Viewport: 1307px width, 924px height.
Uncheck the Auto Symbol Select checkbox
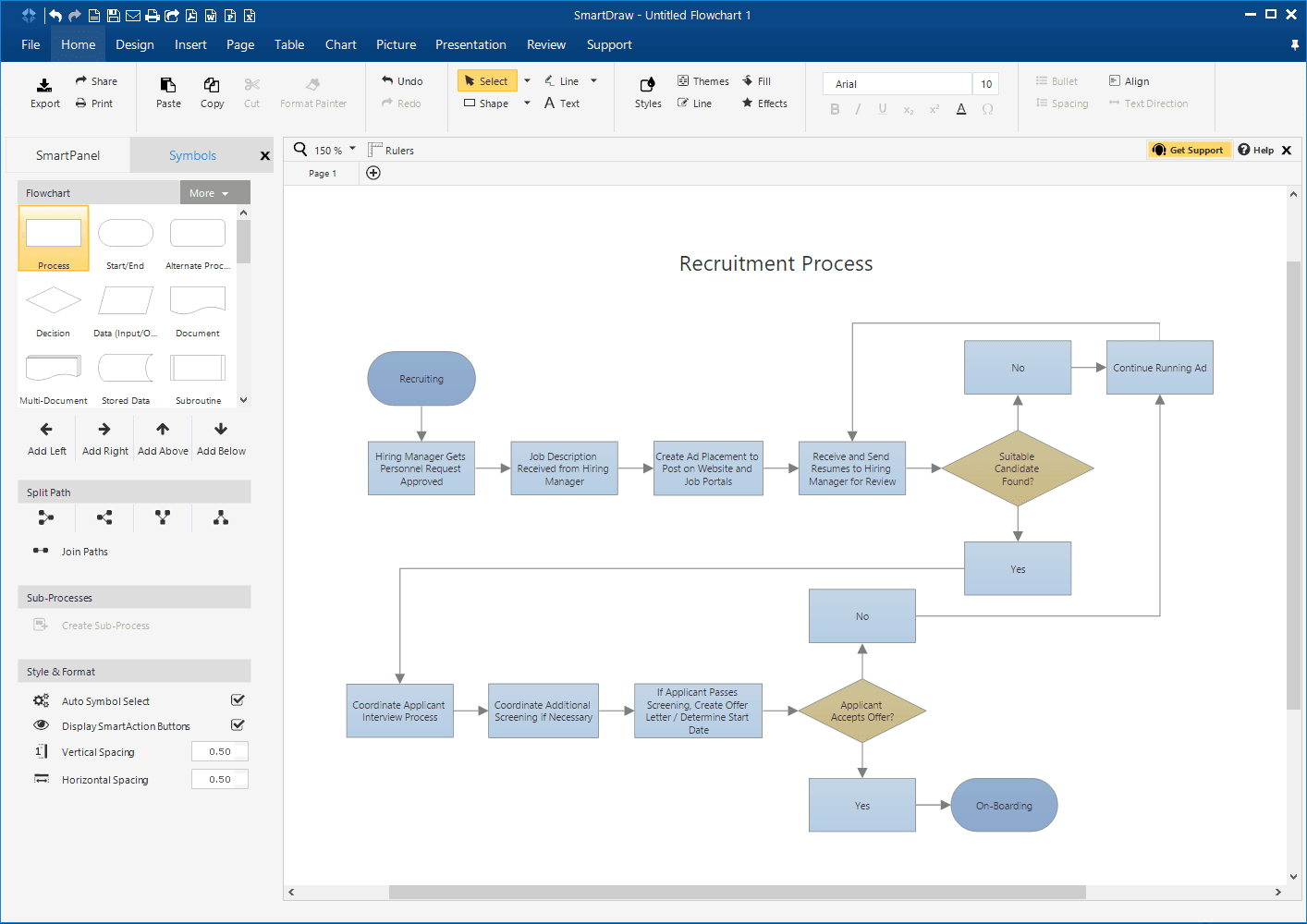238,700
